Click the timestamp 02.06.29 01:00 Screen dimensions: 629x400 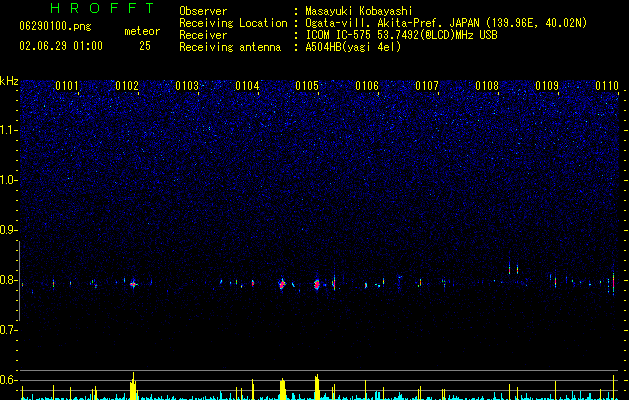61,46
